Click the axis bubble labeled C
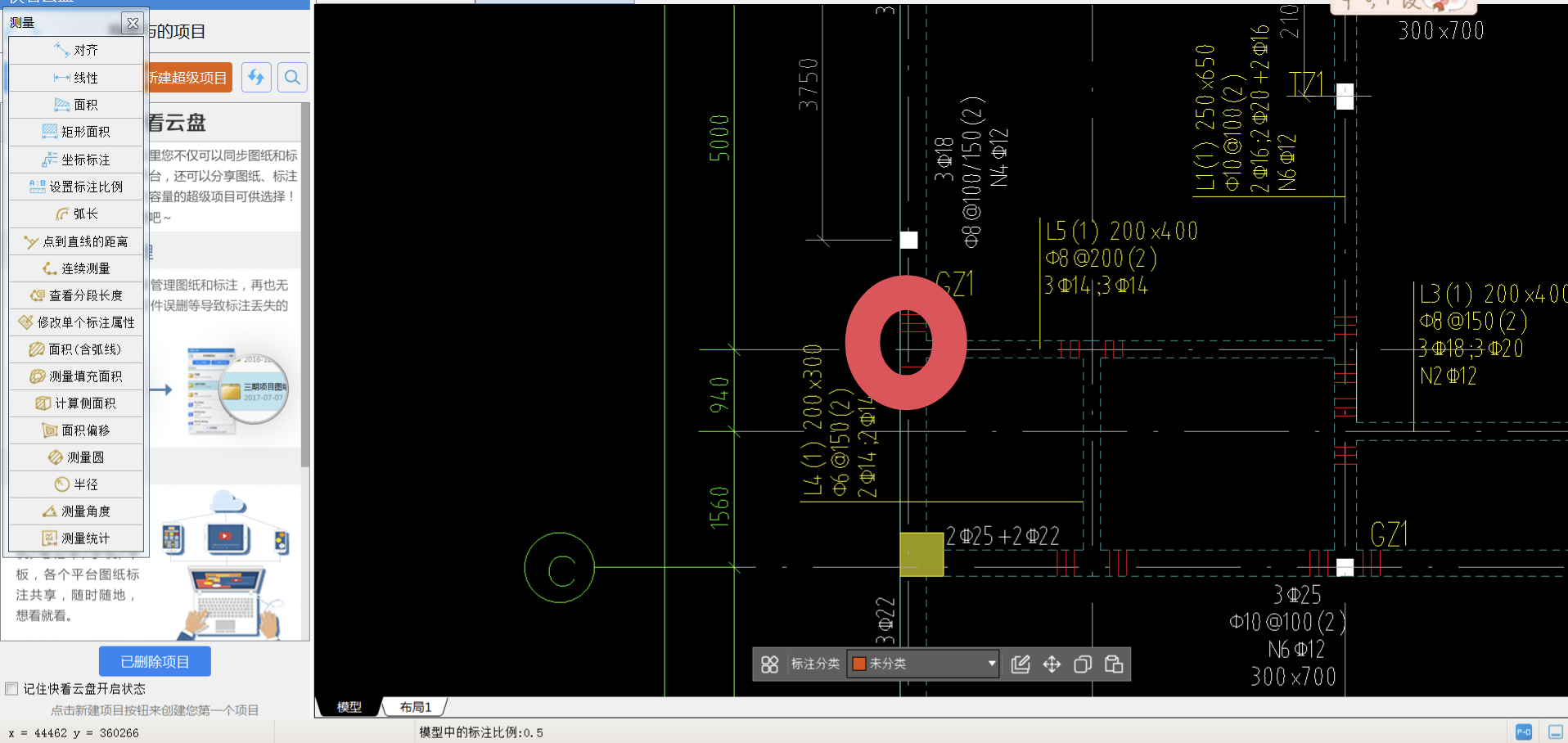This screenshot has height=743, width=1568. (560, 568)
